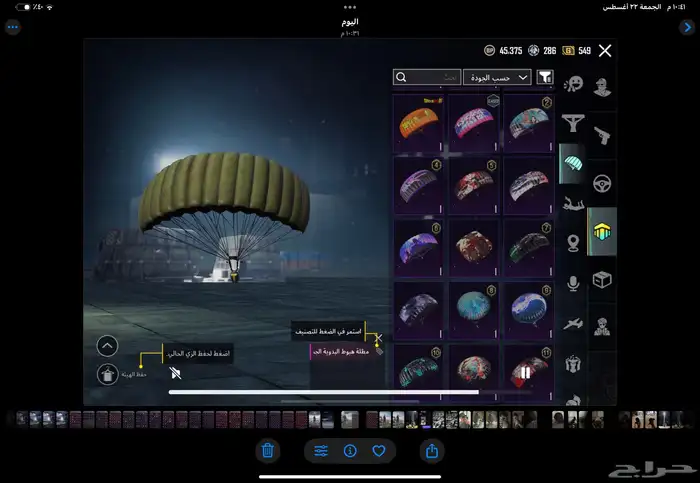
Task: Expand the حسب الجودة sort dropdown
Action: point(497,77)
